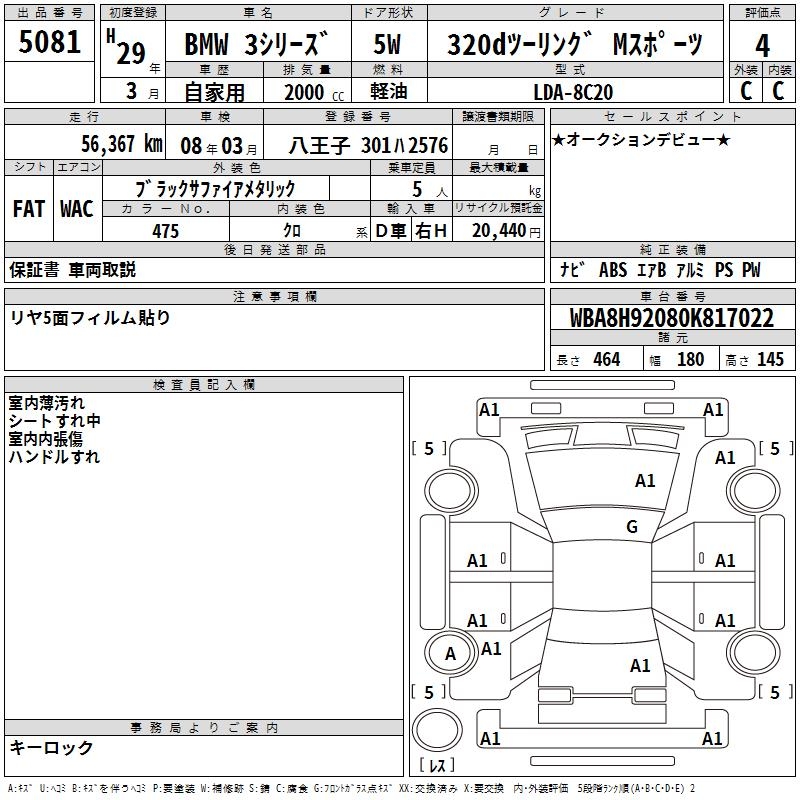Select the height value 145

770,359
